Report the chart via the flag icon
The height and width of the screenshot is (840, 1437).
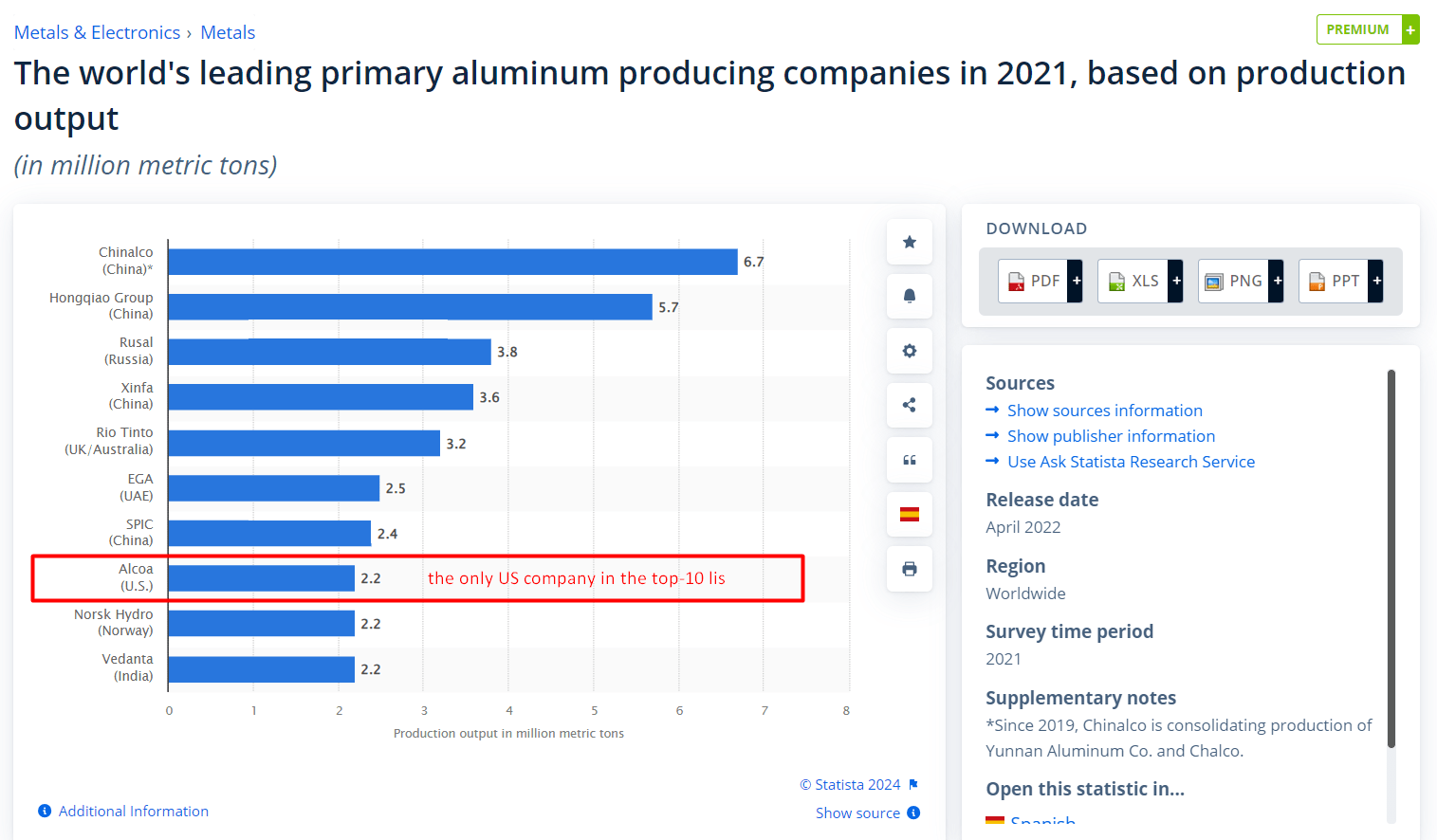click(x=913, y=784)
